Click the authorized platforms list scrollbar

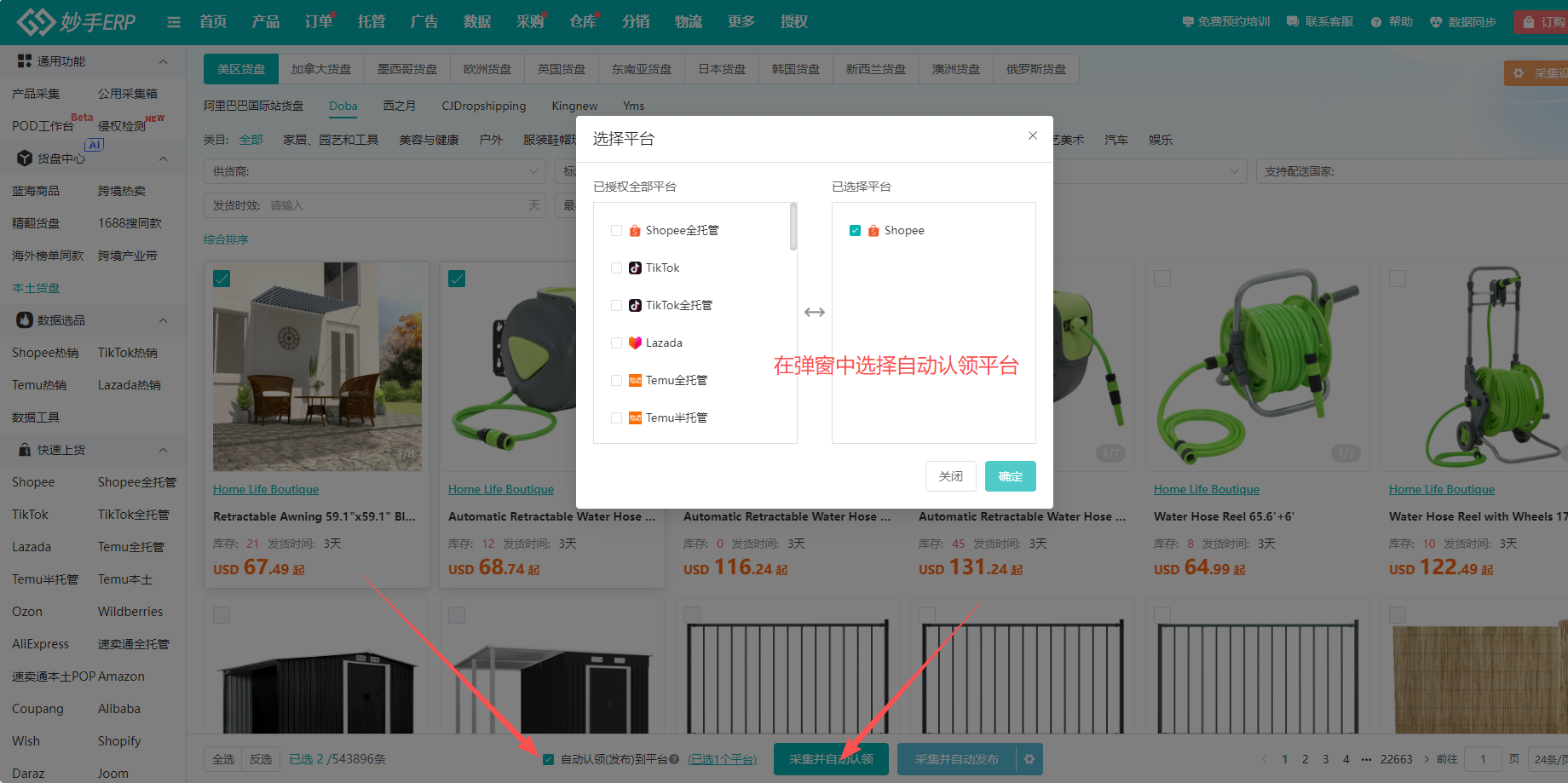pyautogui.click(x=793, y=227)
